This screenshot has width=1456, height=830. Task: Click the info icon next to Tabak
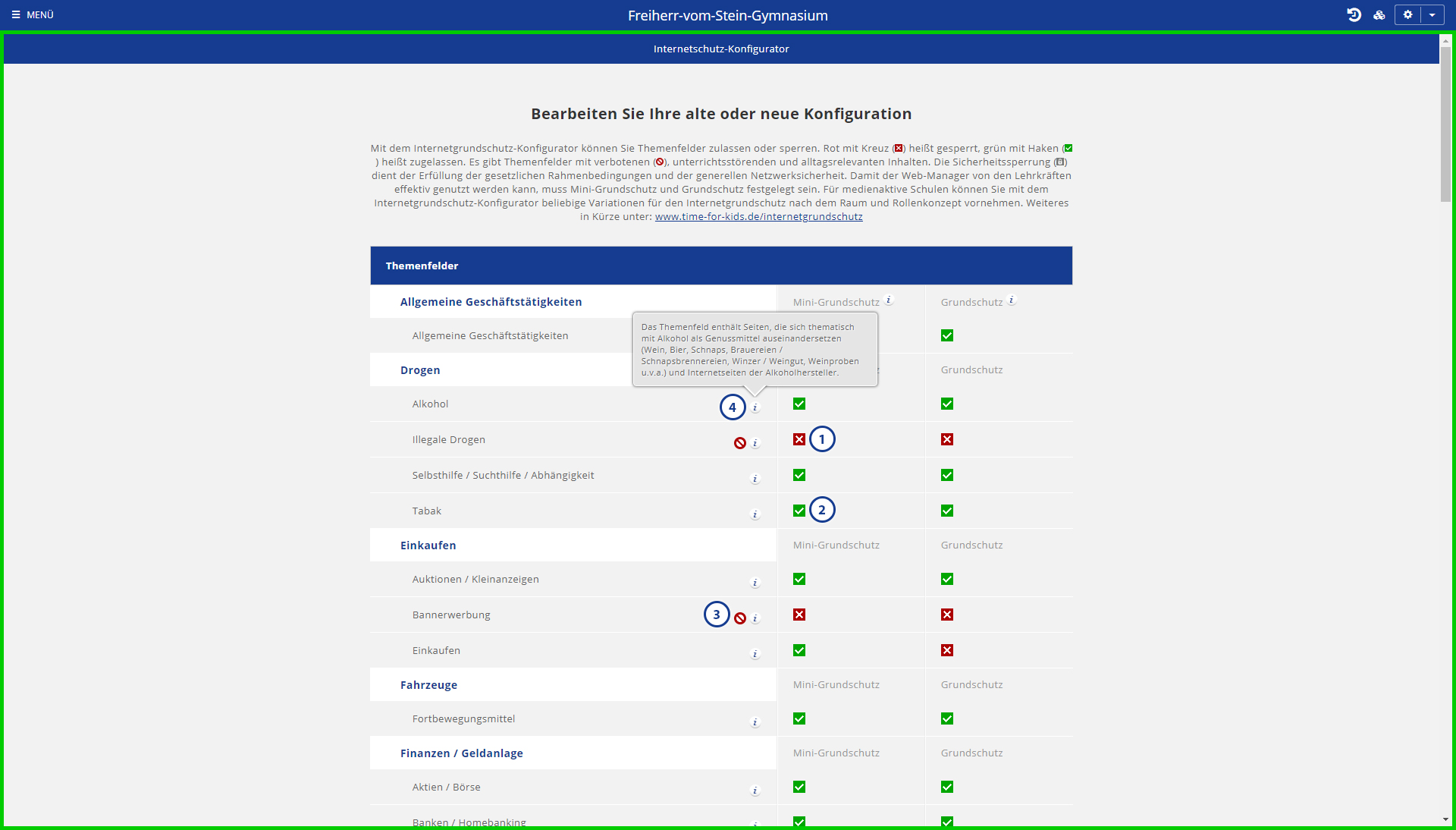[x=755, y=514]
